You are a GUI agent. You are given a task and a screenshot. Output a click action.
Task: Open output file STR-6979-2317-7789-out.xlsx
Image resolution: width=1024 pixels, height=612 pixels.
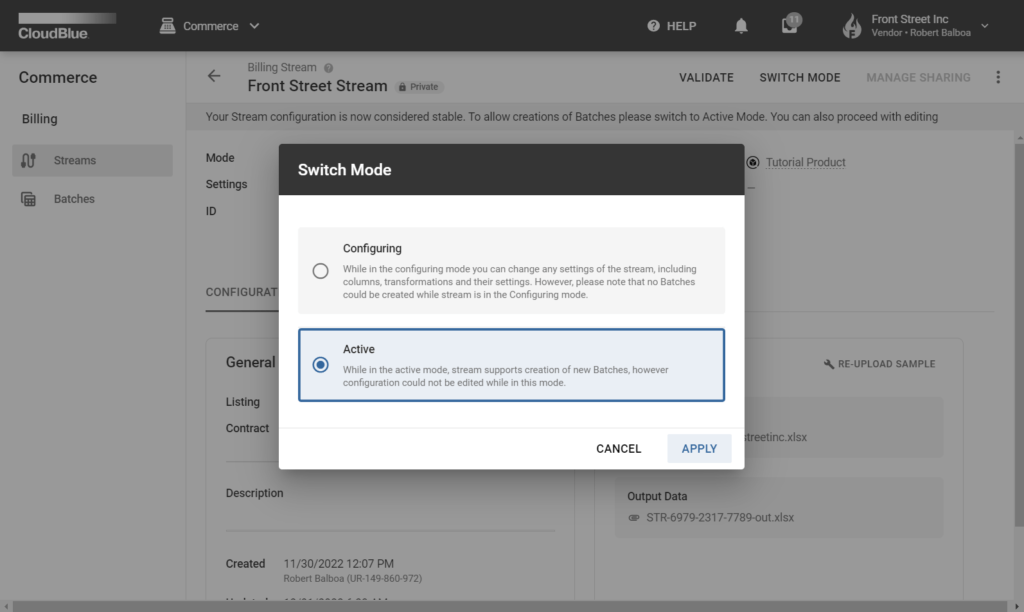pos(720,517)
